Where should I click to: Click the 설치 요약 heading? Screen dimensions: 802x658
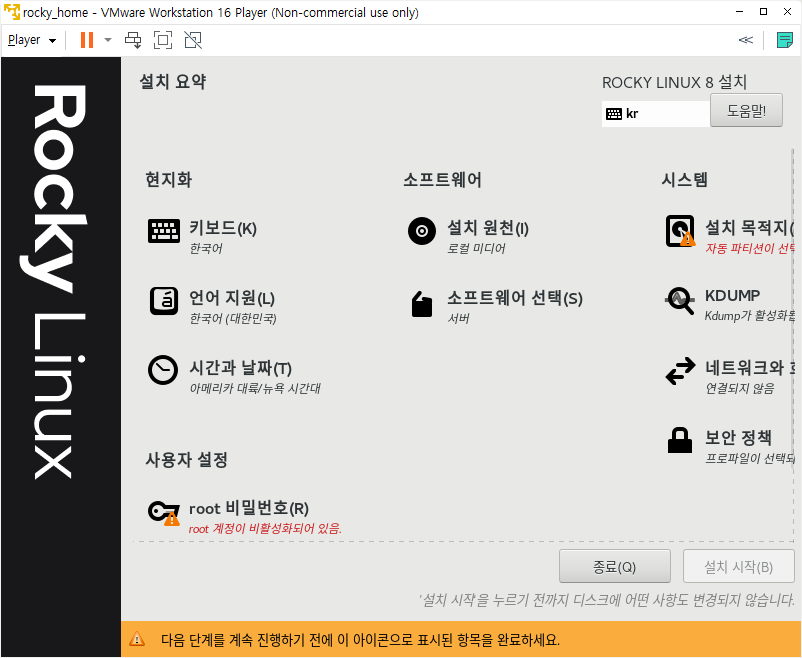click(173, 81)
